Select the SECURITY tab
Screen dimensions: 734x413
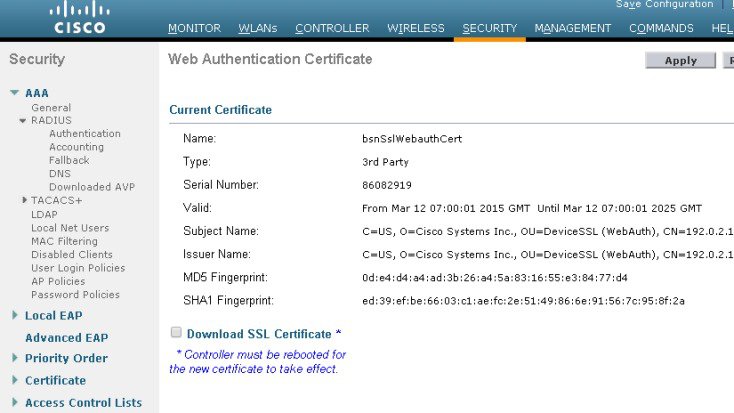pos(490,28)
